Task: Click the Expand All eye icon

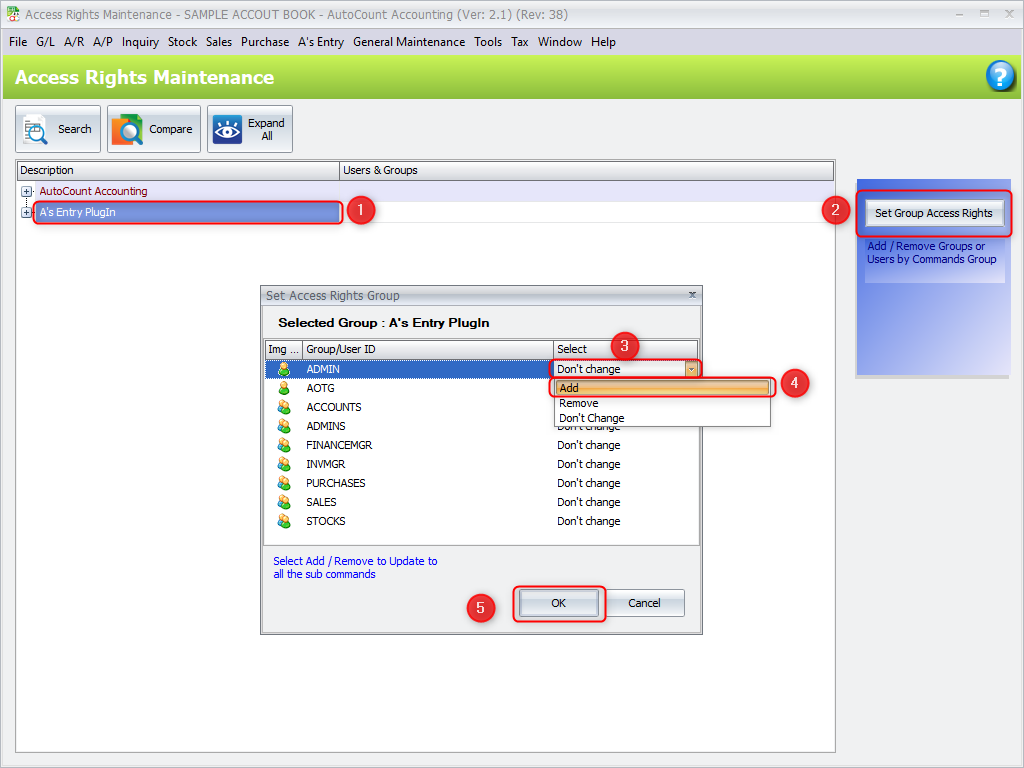Action: click(x=227, y=129)
